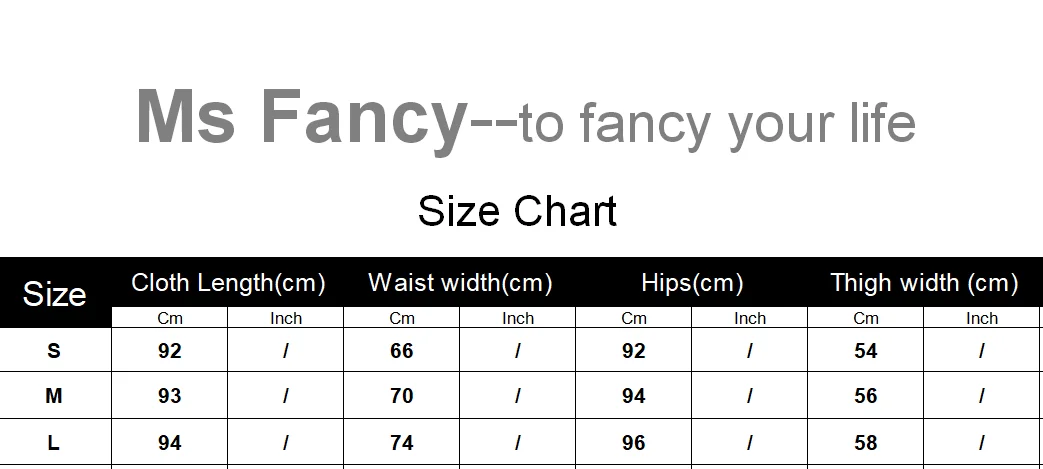Click the Cm subheader under Cloth Length
Screen dimensions: 1043x469
click(170, 319)
